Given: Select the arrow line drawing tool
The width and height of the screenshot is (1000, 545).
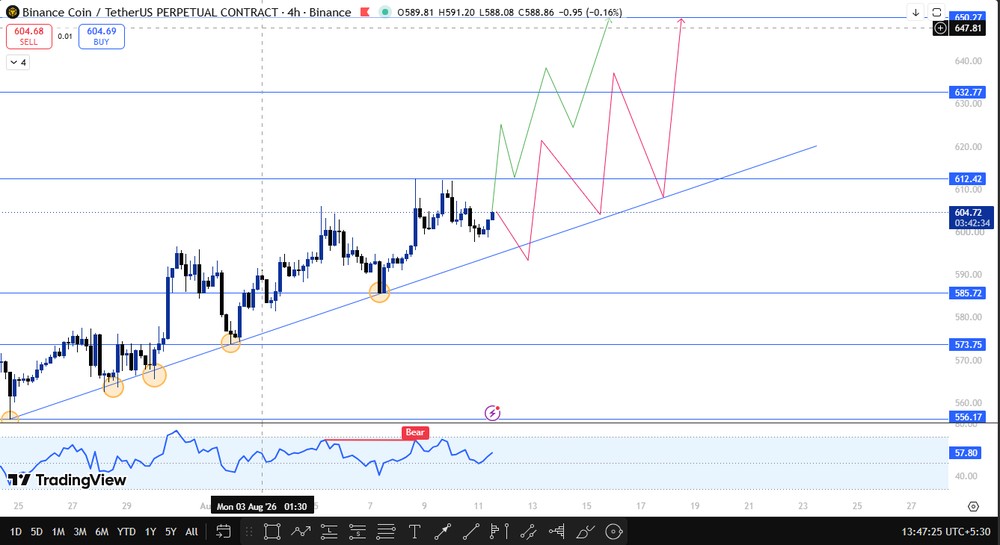Looking at the screenshot, I should [x=443, y=531].
